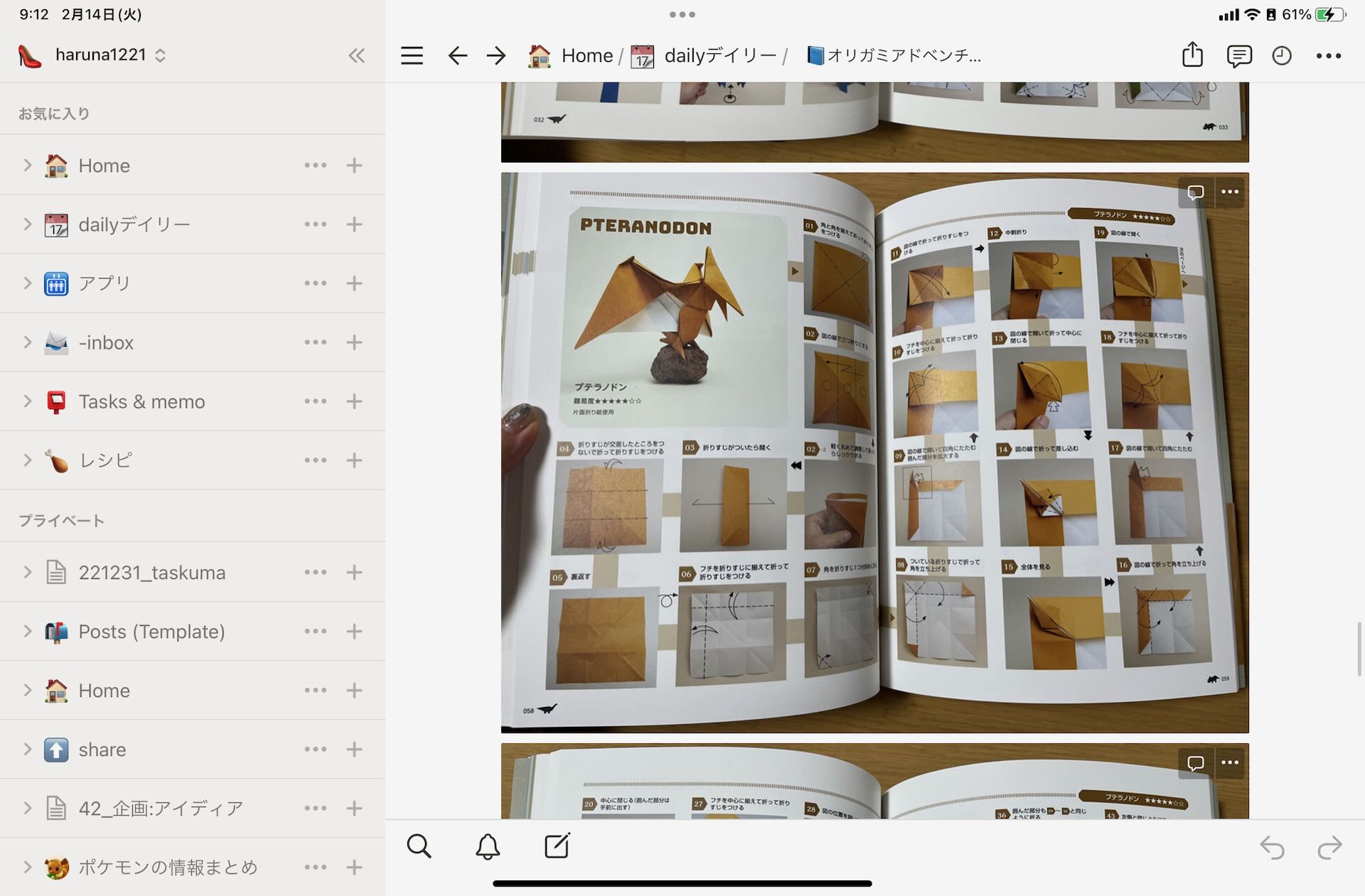This screenshot has height=896, width=1365.
Task: Select the オリガミアドベンチ... breadcrumb title
Action: (x=894, y=55)
